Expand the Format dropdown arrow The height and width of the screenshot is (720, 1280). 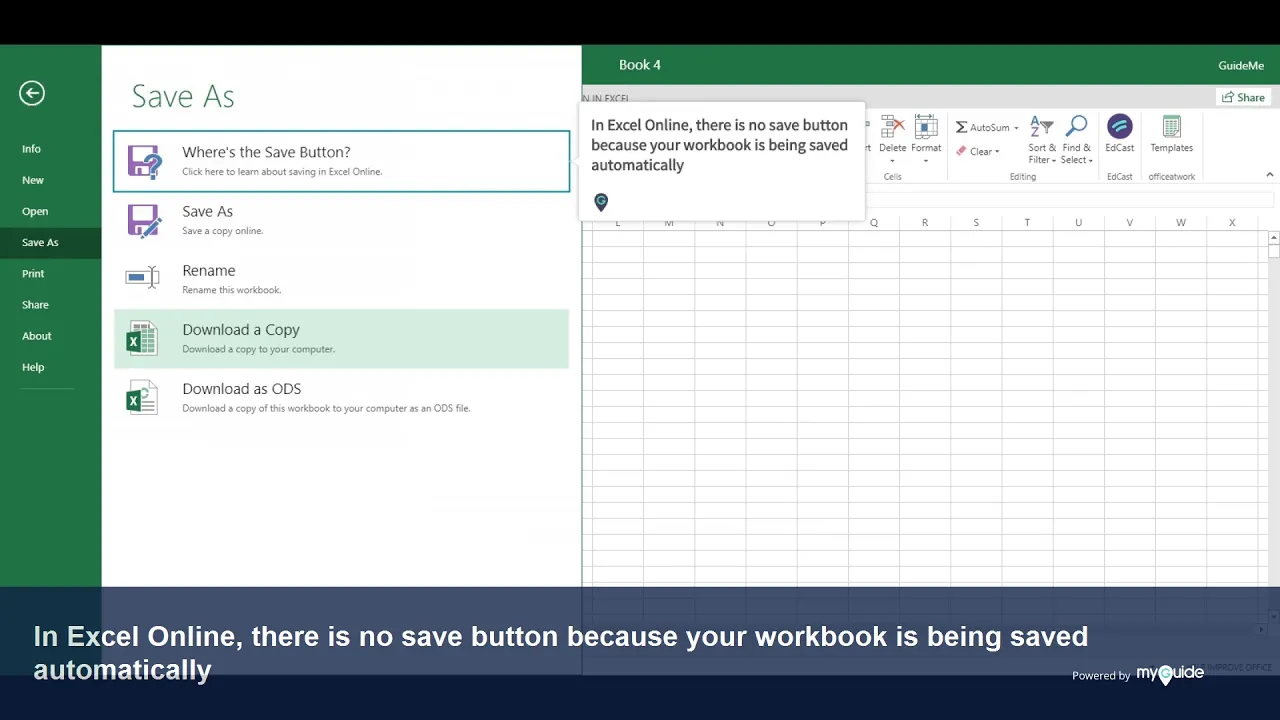926,160
